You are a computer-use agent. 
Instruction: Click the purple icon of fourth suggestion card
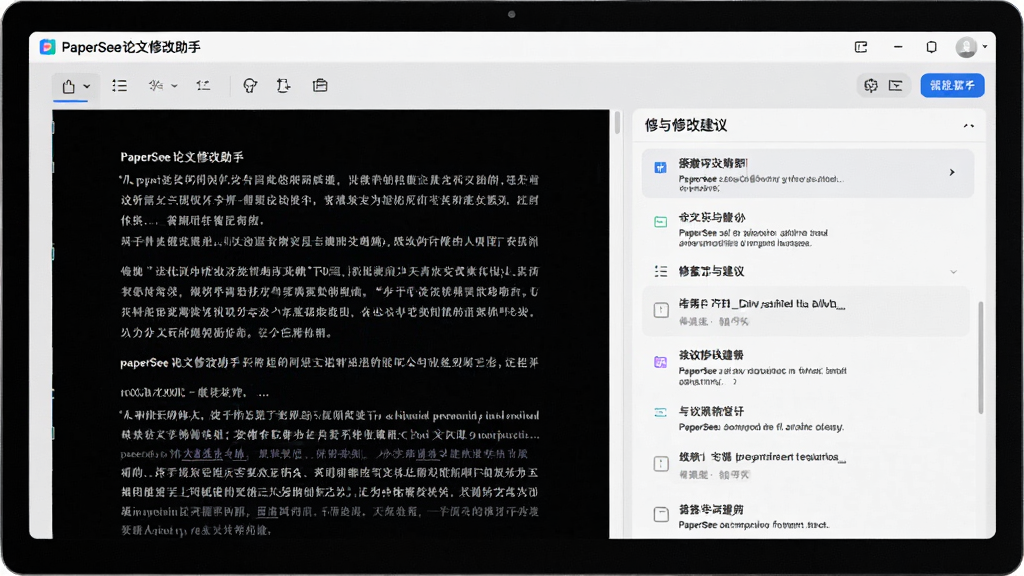[661, 362]
